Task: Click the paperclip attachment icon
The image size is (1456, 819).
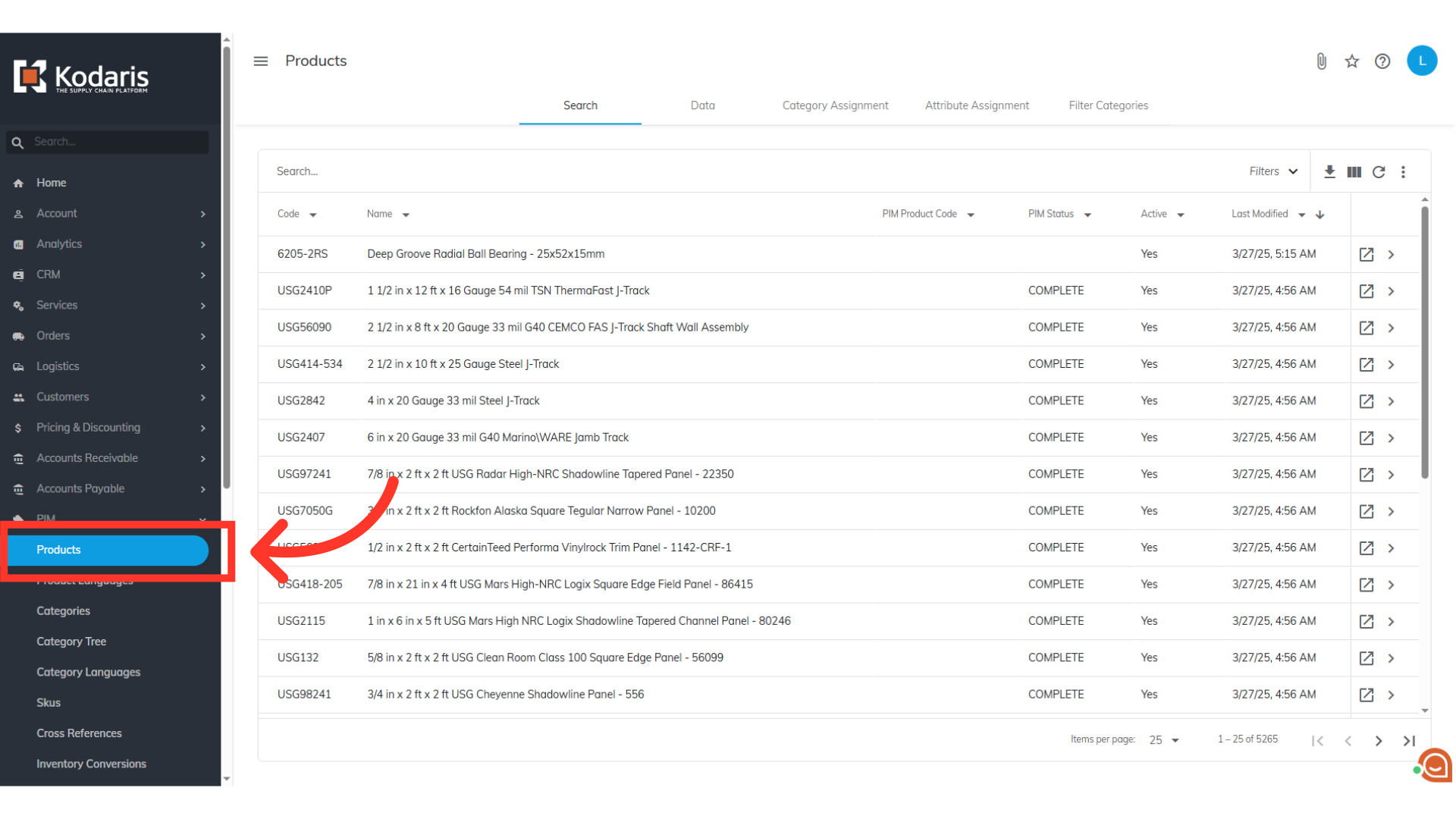Action: click(1321, 61)
